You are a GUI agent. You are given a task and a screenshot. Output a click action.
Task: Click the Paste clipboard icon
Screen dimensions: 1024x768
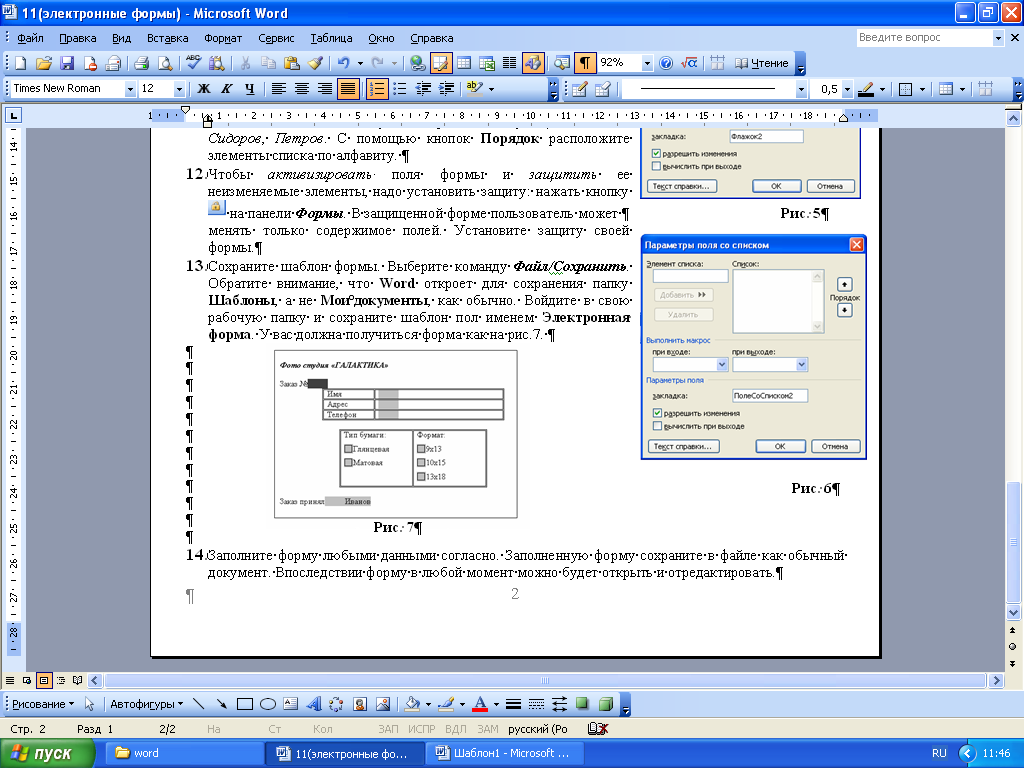291,63
